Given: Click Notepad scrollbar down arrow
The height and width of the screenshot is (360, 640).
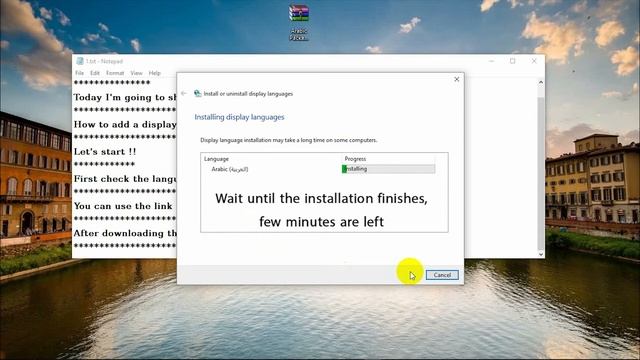Looking at the screenshot, I should tap(541, 254).
